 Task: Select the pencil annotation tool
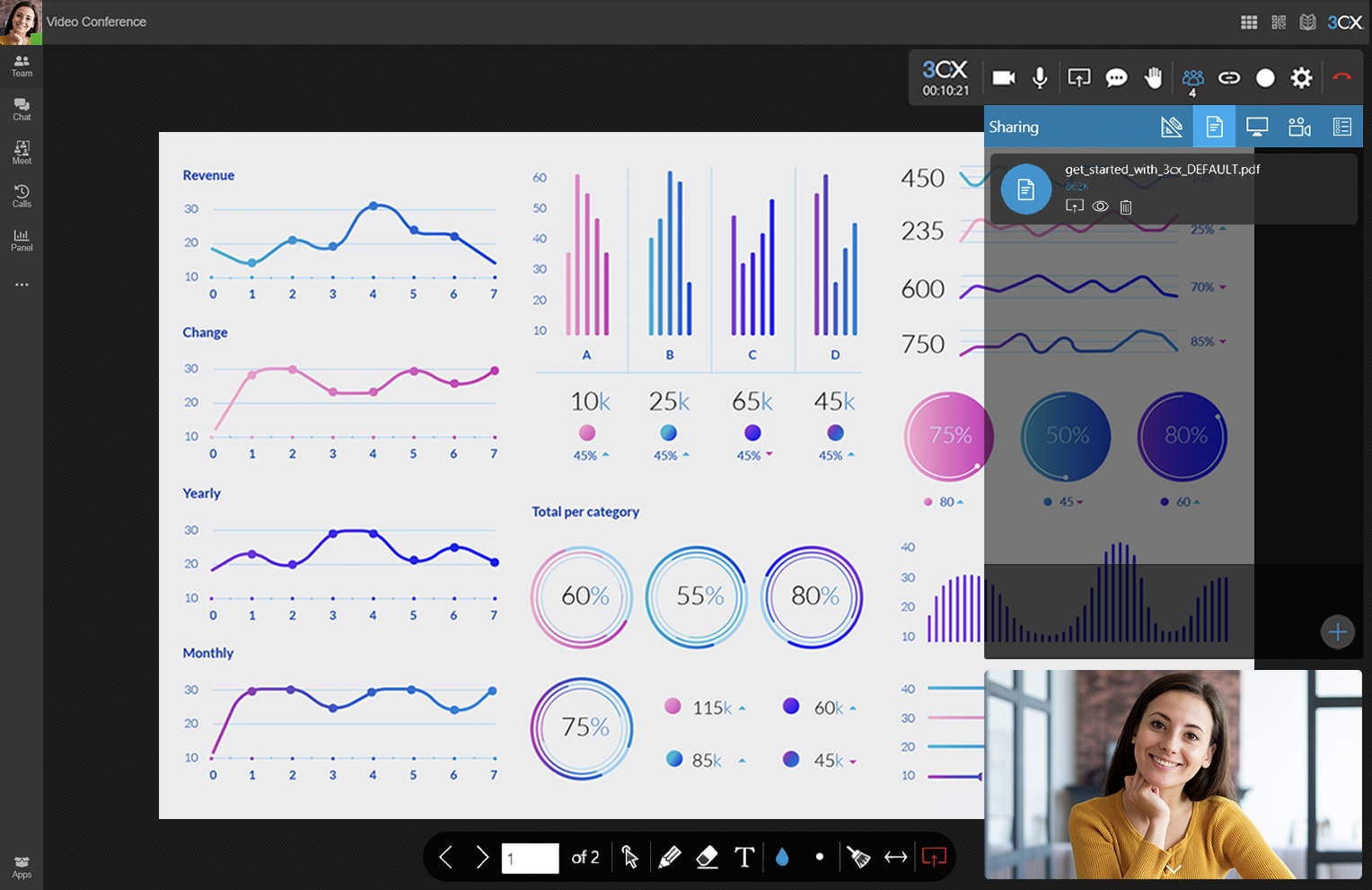click(x=671, y=857)
